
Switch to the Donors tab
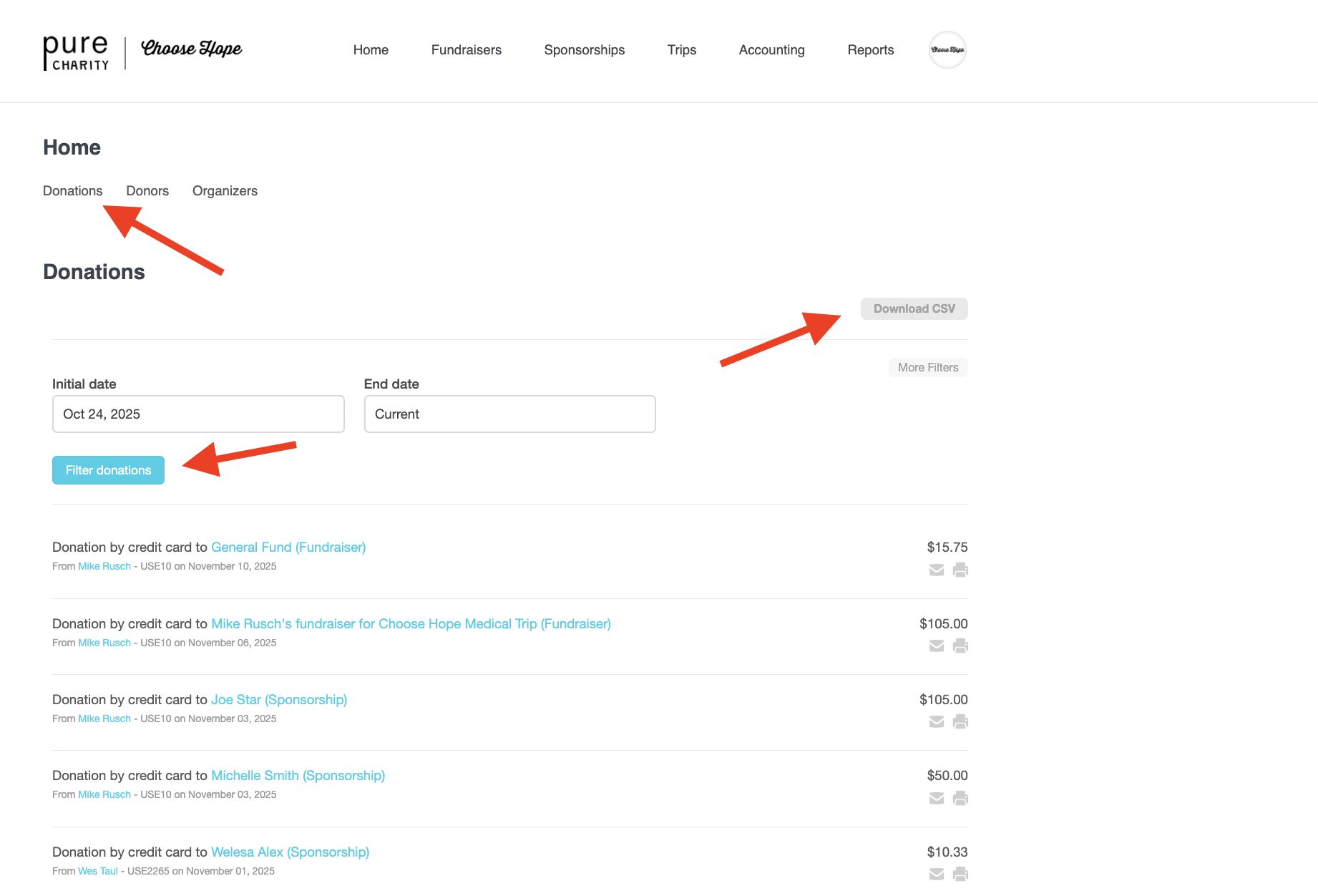click(x=147, y=191)
